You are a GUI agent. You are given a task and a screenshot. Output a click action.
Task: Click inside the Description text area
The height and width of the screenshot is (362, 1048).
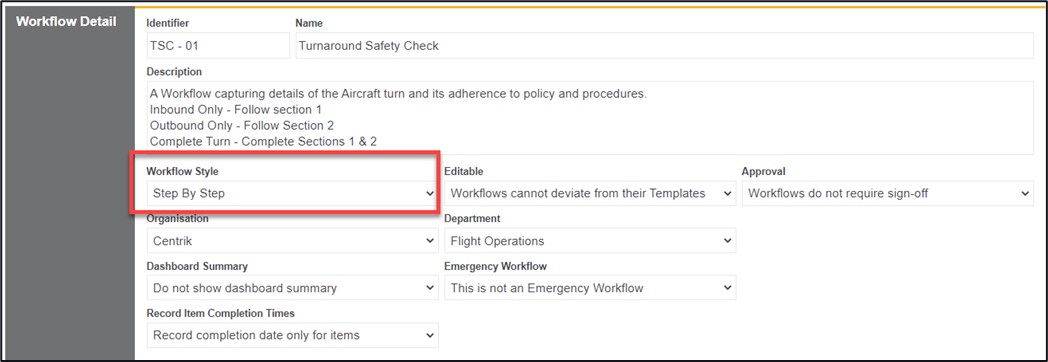590,118
